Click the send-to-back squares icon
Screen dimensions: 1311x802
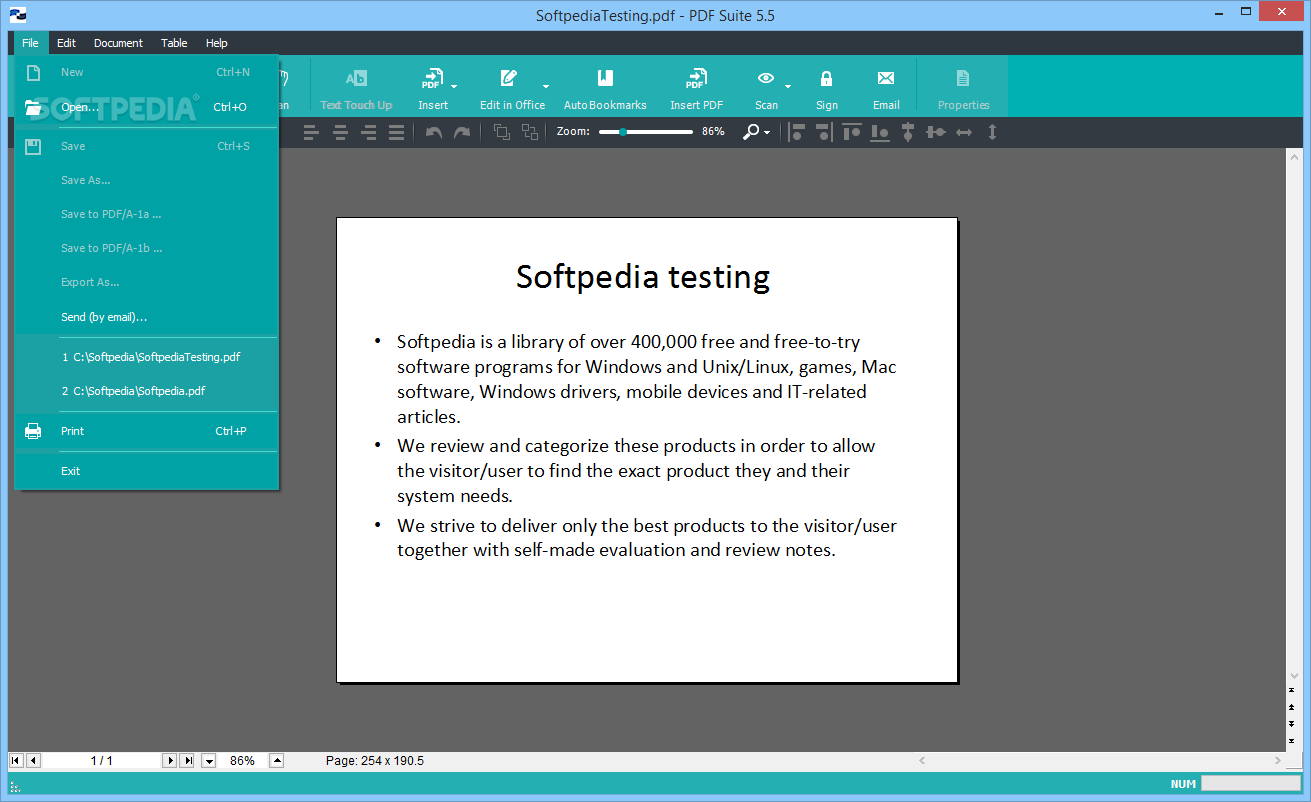[x=530, y=132]
